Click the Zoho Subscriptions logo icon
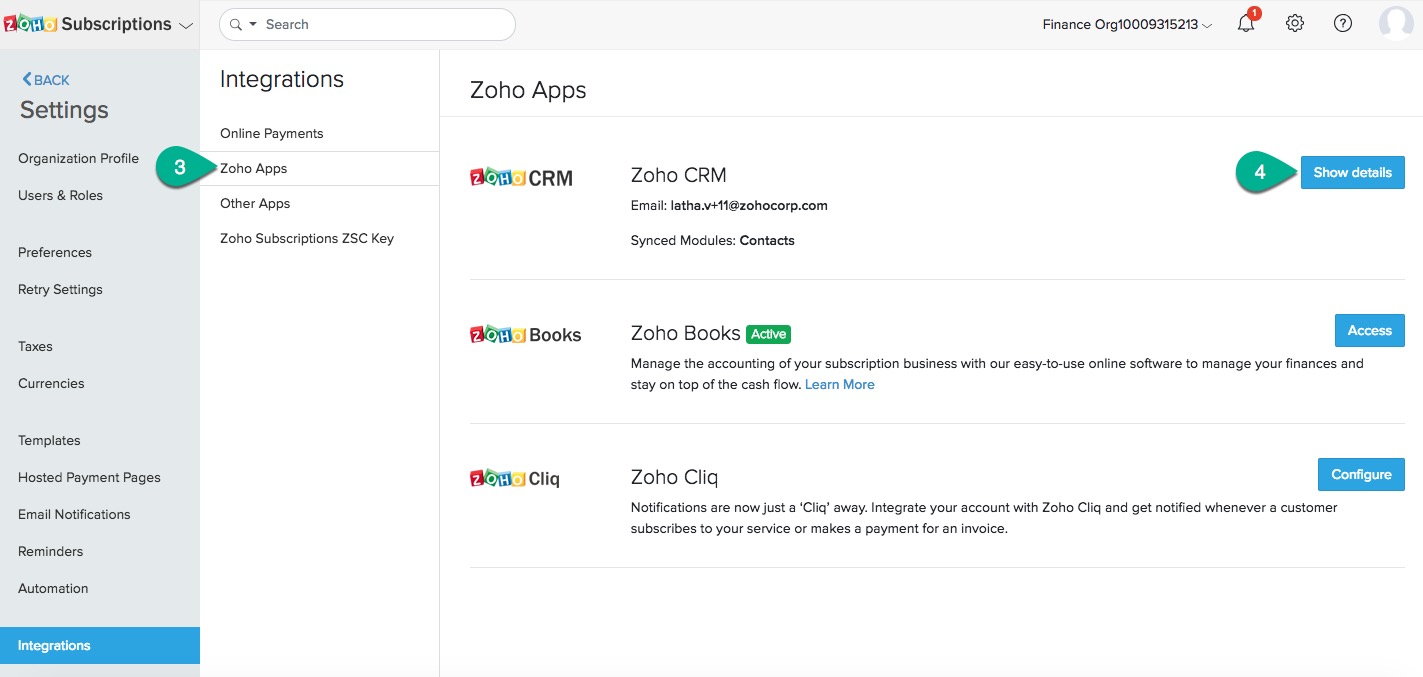This screenshot has height=677, width=1423. pos(30,24)
